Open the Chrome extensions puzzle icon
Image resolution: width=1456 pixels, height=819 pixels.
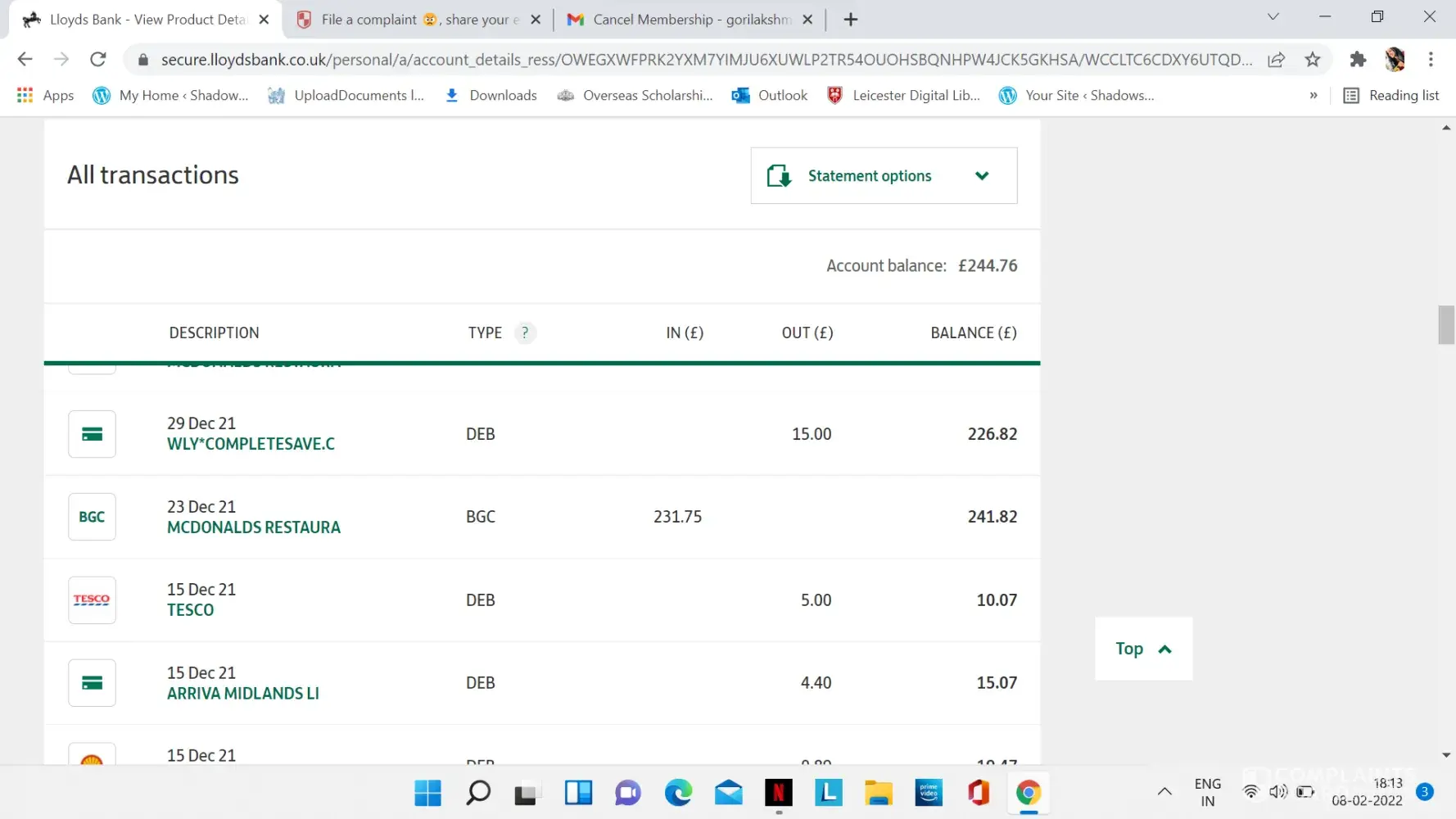(1358, 59)
